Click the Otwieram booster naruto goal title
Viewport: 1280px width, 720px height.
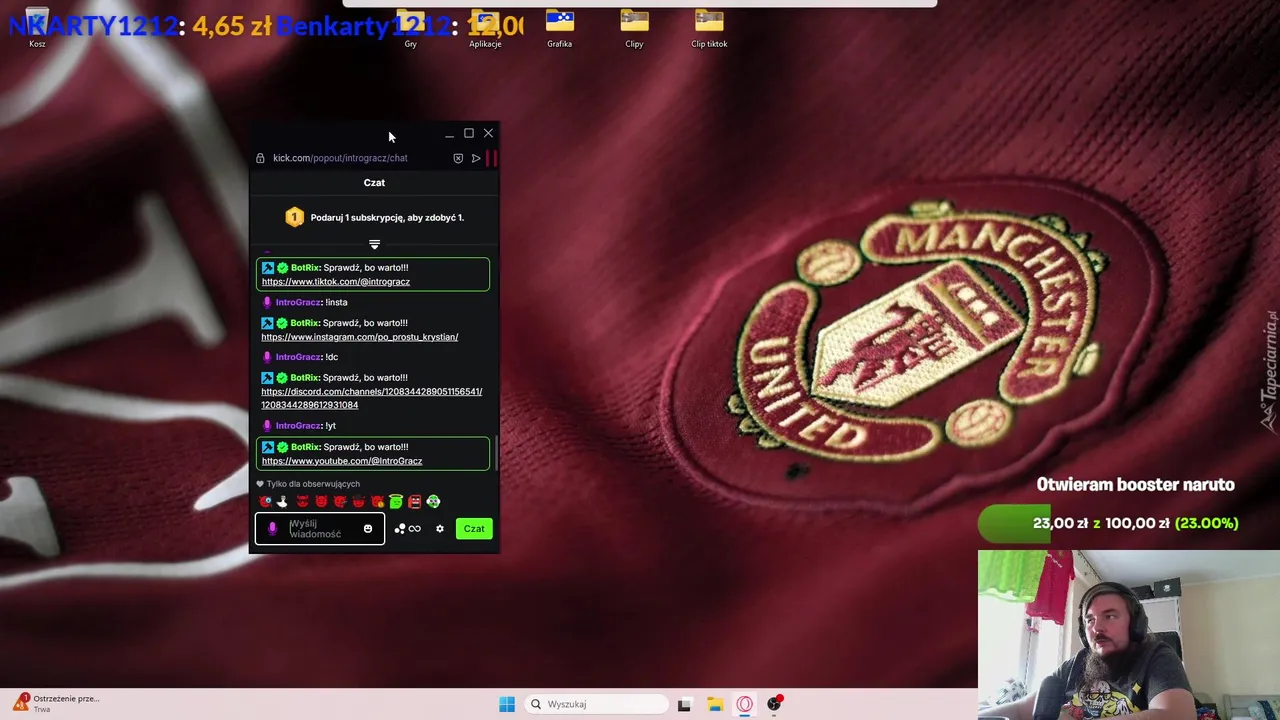1136,485
